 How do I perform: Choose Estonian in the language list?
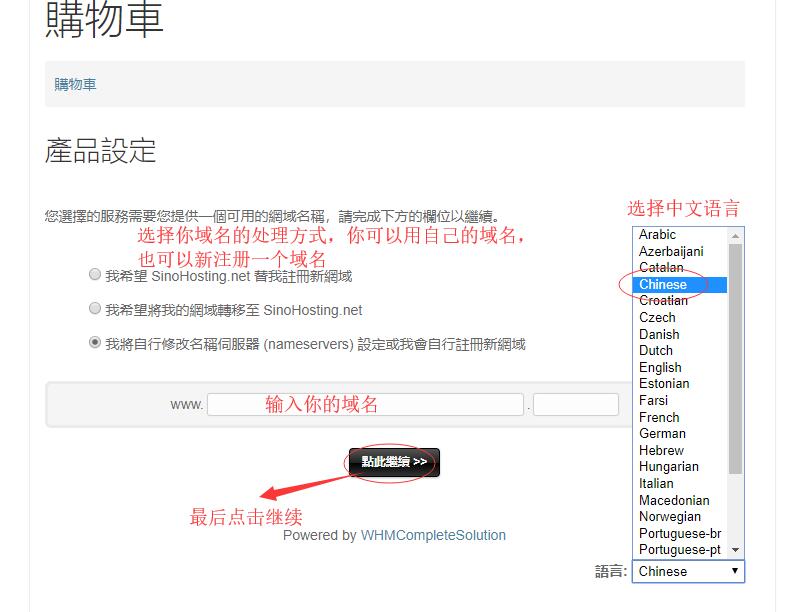(x=680, y=383)
